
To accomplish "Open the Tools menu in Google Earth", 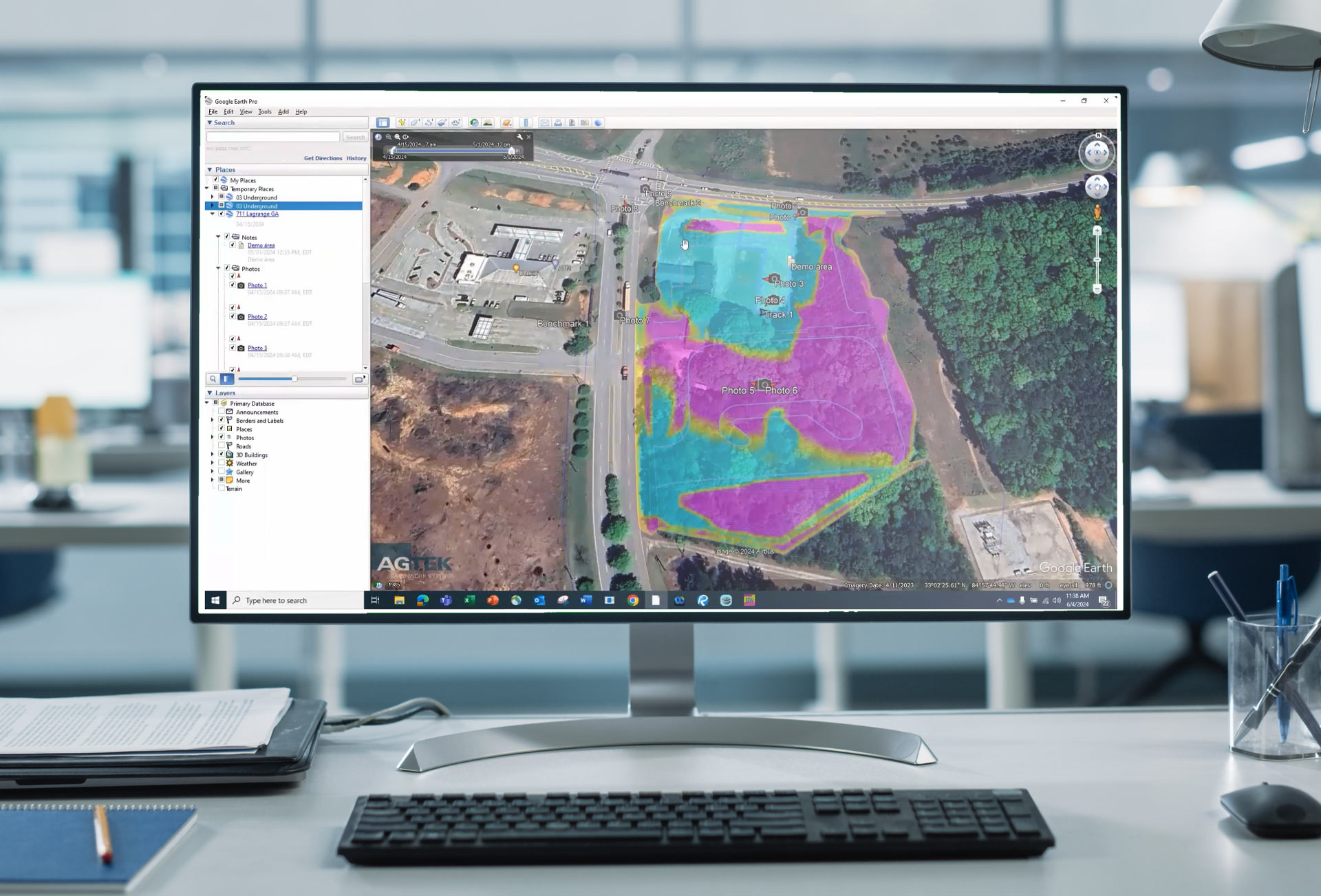I will coord(264,111).
